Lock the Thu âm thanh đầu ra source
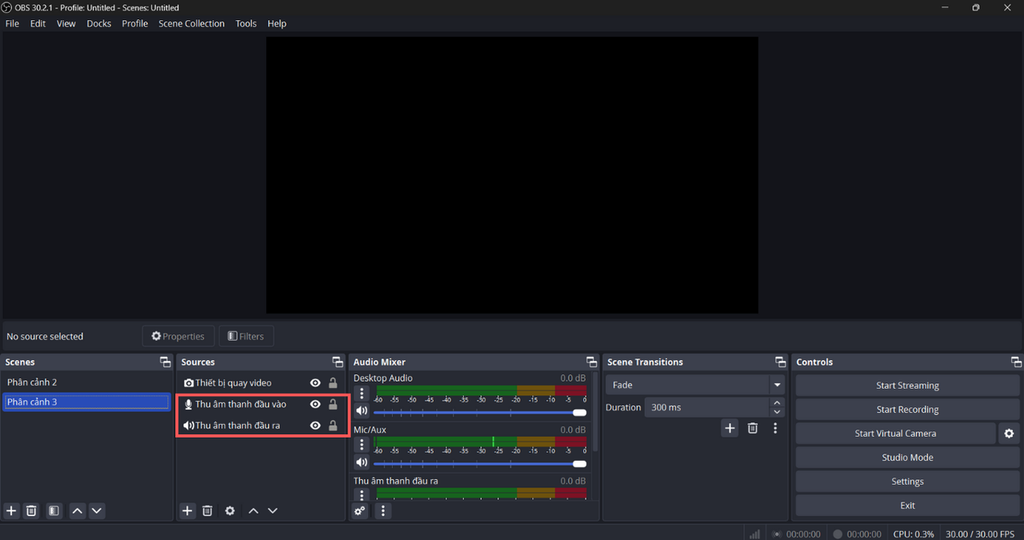The height and width of the screenshot is (540, 1024). 333,426
